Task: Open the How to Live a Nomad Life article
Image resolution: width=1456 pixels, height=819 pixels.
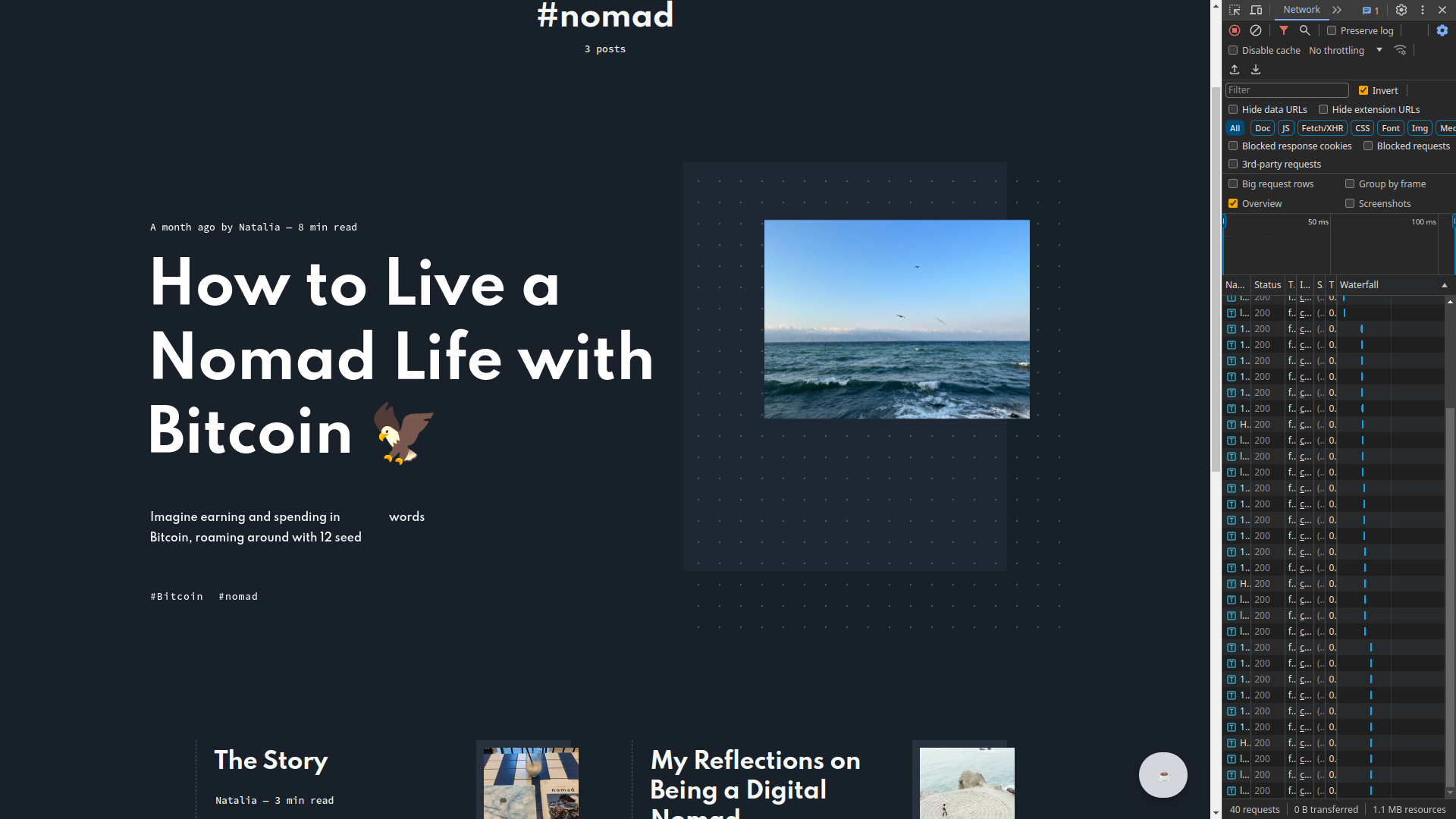Action: coord(402,356)
